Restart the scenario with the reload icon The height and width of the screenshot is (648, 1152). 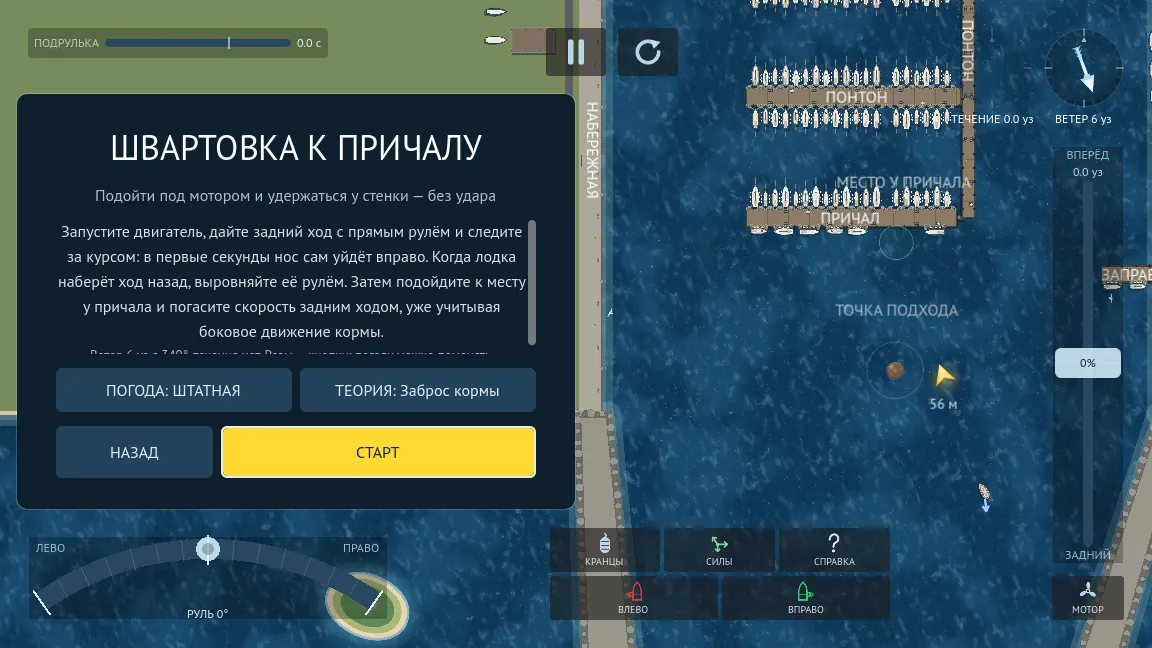647,51
